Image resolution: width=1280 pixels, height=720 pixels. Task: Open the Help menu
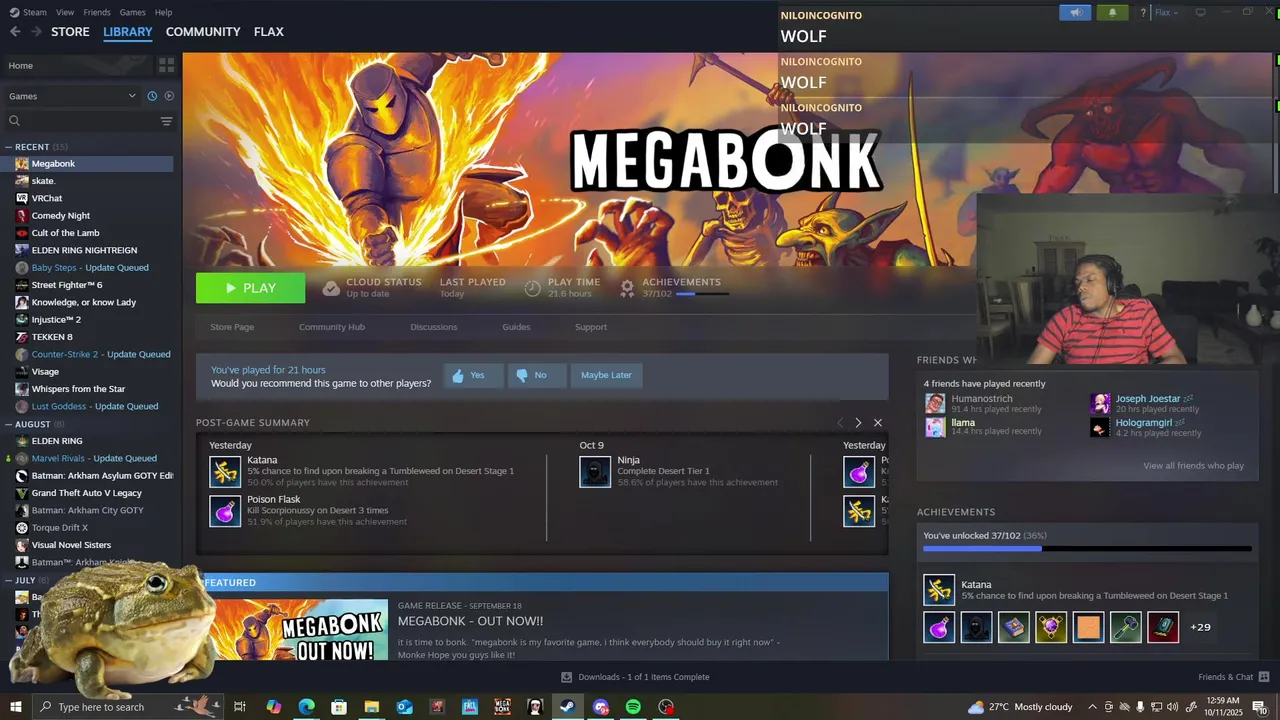click(x=163, y=12)
